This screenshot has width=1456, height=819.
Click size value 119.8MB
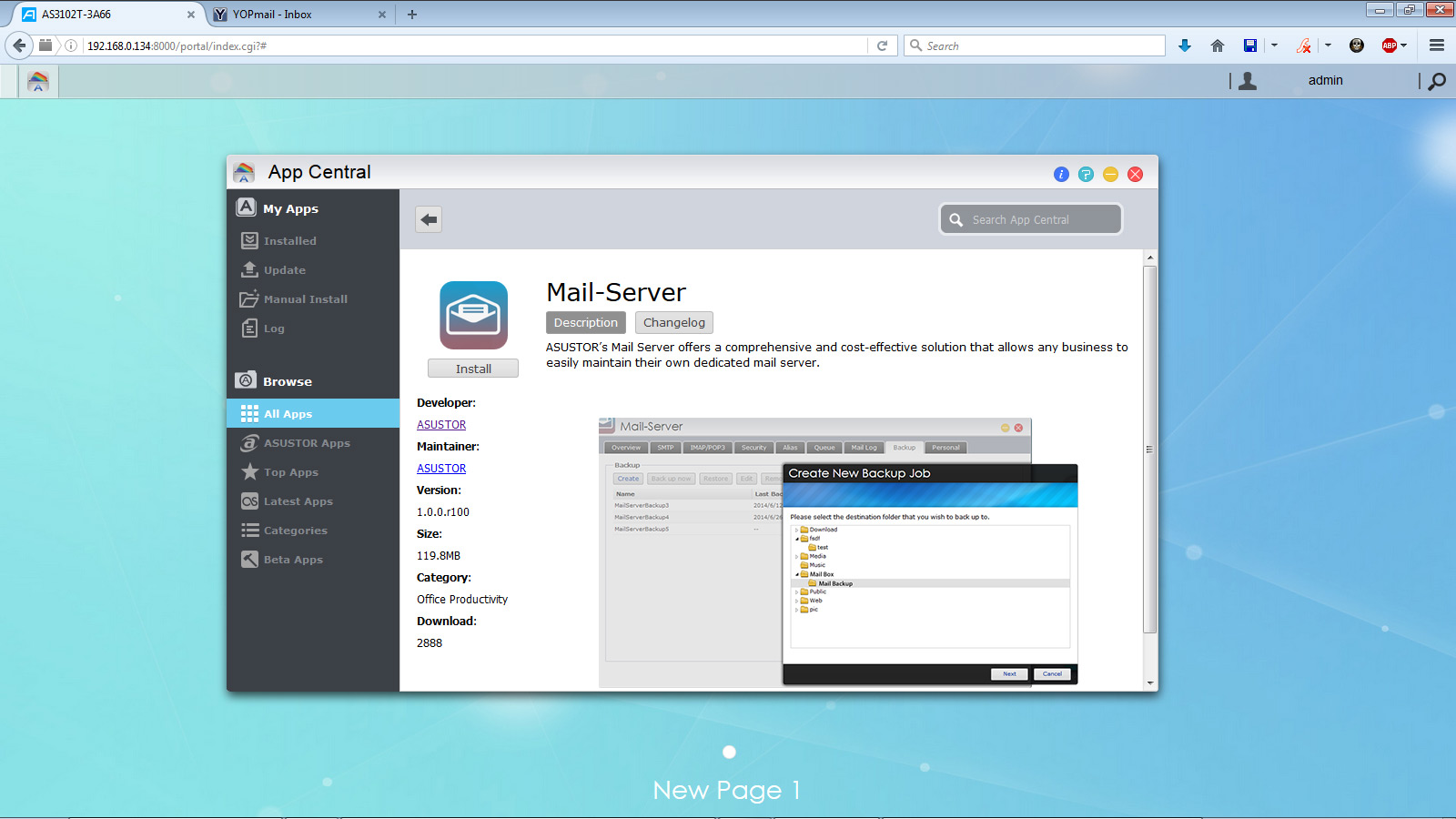(439, 556)
